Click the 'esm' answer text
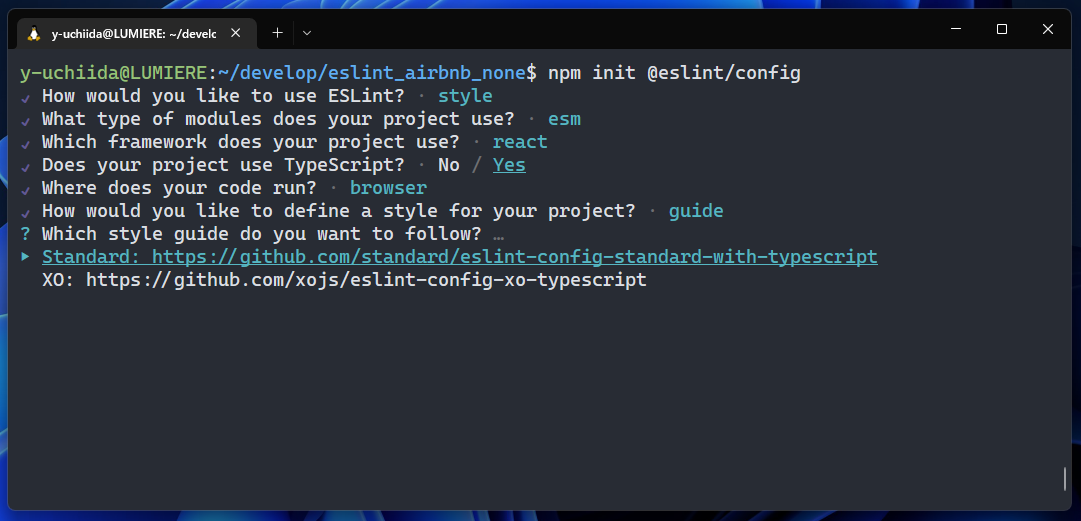 tap(565, 119)
